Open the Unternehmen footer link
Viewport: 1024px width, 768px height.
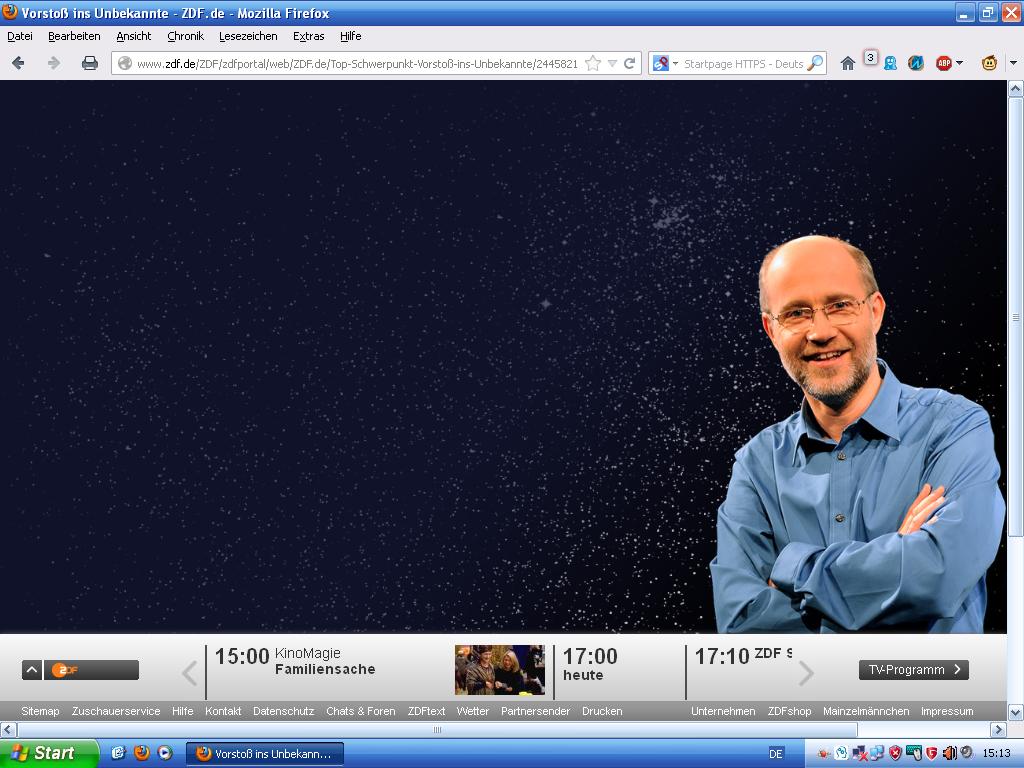(x=723, y=711)
